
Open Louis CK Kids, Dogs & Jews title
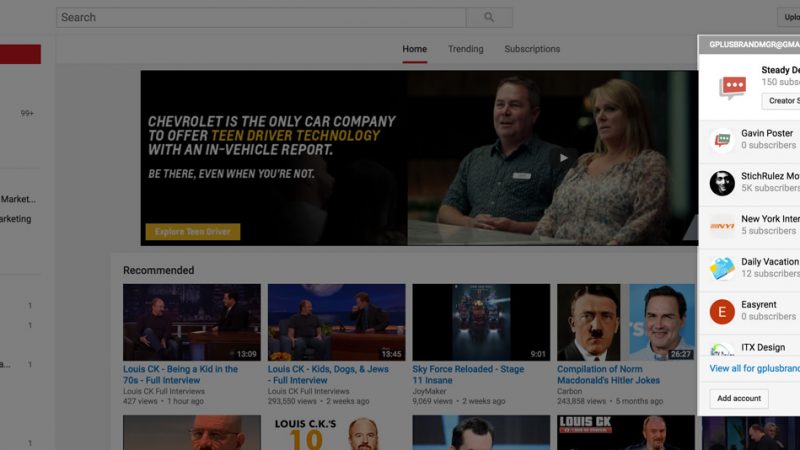(330, 374)
